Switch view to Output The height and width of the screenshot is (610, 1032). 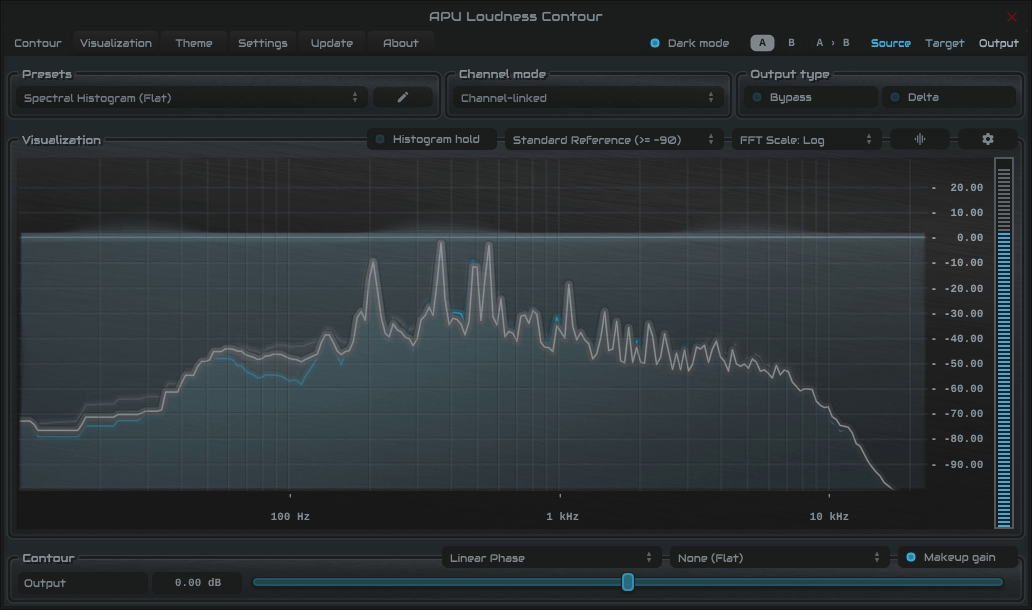point(998,43)
